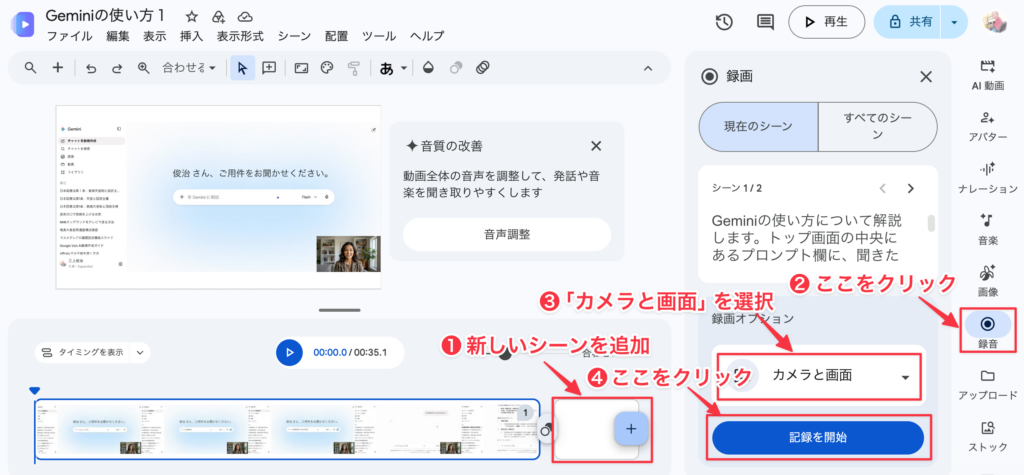Screen dimensions: 1024x475
Task: Click the search icon in the toolbar
Action: pos(30,68)
